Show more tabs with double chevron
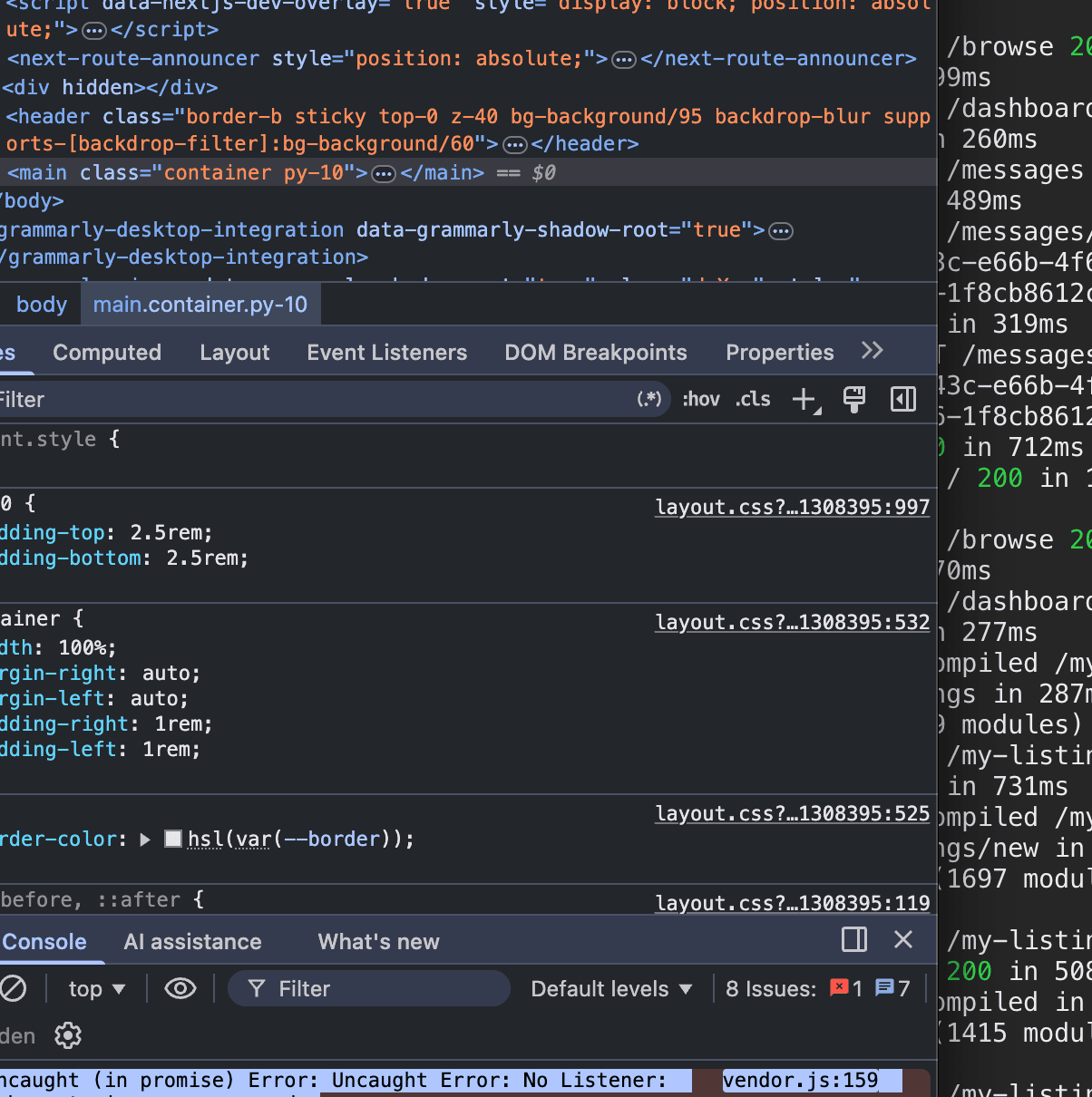Image resolution: width=1092 pixels, height=1097 pixels. click(873, 351)
